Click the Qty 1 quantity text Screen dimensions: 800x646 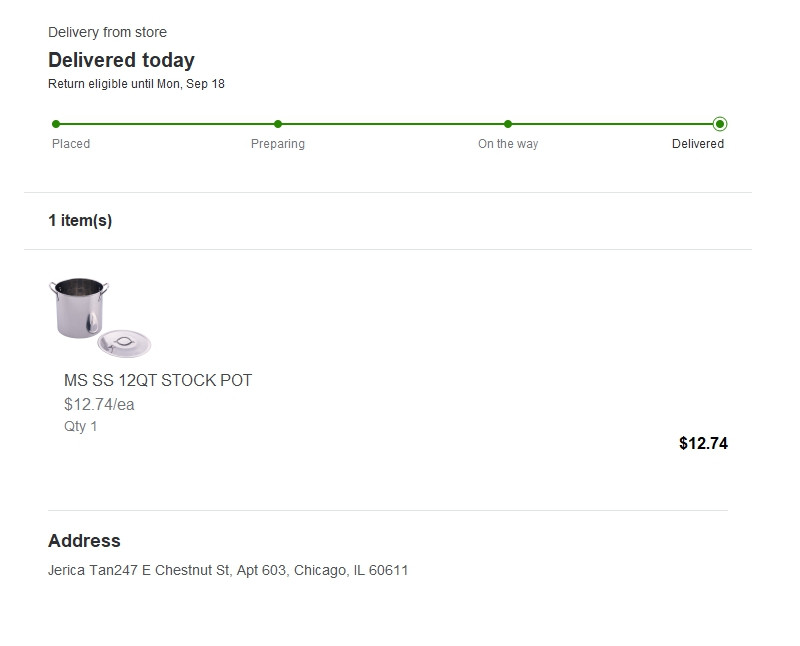[81, 426]
